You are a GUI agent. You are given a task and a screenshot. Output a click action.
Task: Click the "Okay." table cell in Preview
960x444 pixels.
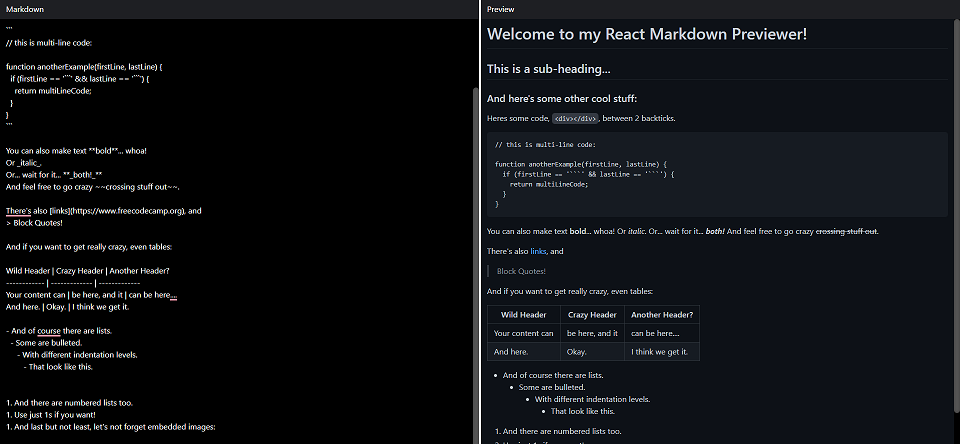click(592, 352)
